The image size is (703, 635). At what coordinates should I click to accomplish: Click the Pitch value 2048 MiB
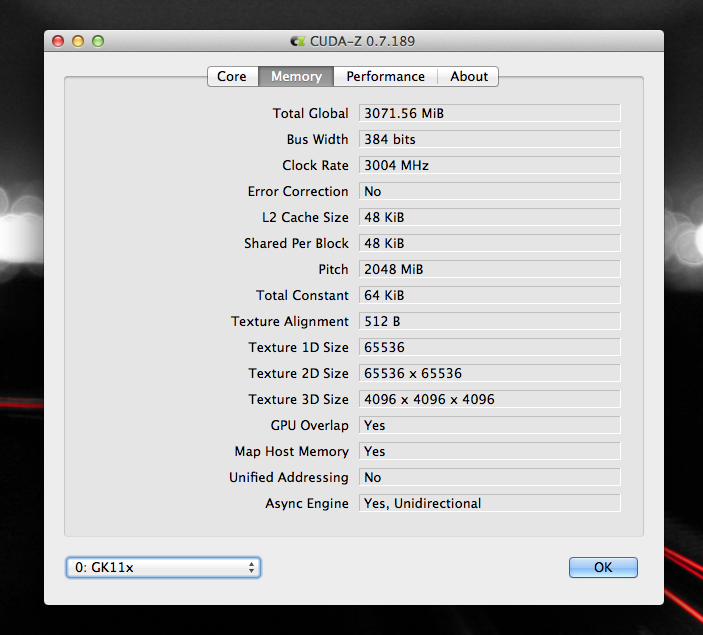[x=490, y=269]
